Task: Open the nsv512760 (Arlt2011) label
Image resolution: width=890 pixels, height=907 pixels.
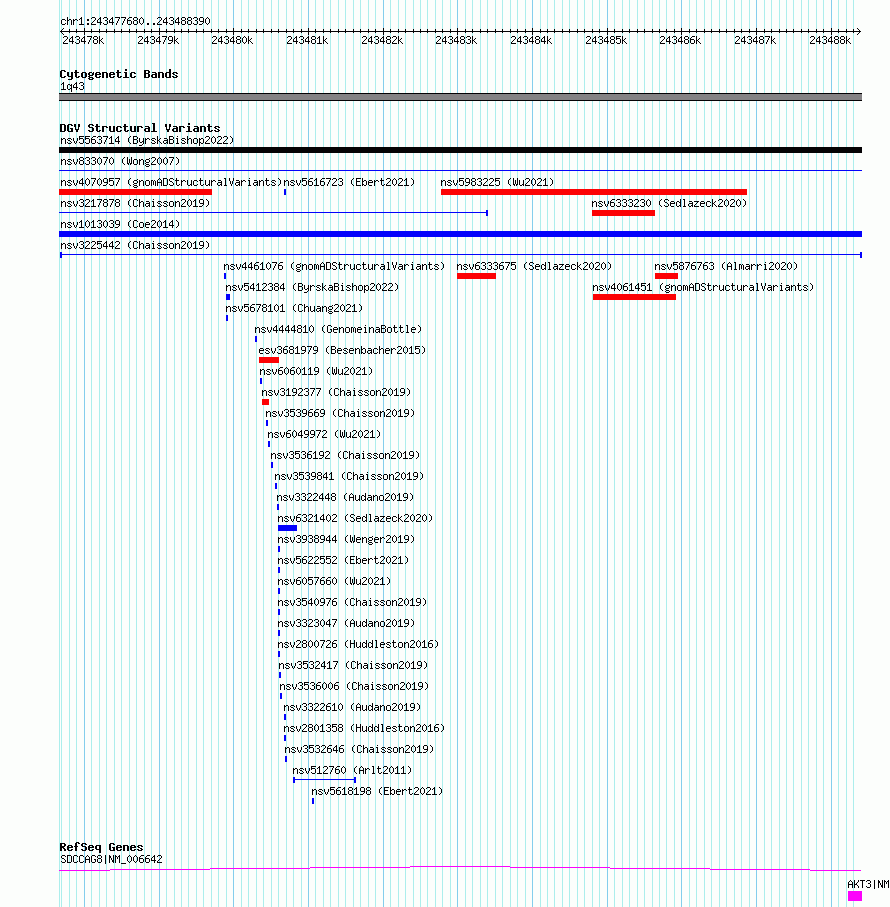Action: [352, 770]
